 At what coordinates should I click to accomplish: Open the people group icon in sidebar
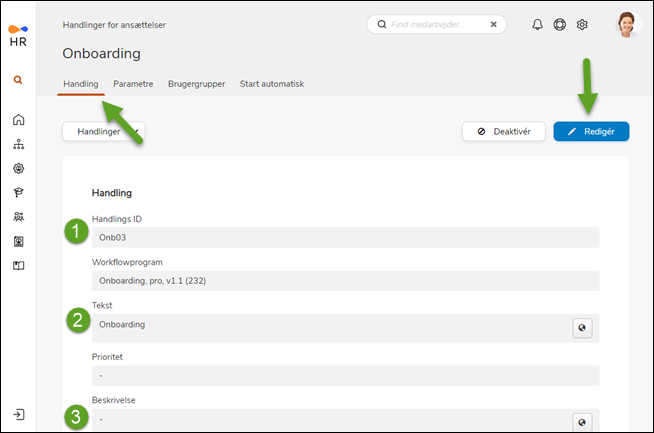(18, 217)
